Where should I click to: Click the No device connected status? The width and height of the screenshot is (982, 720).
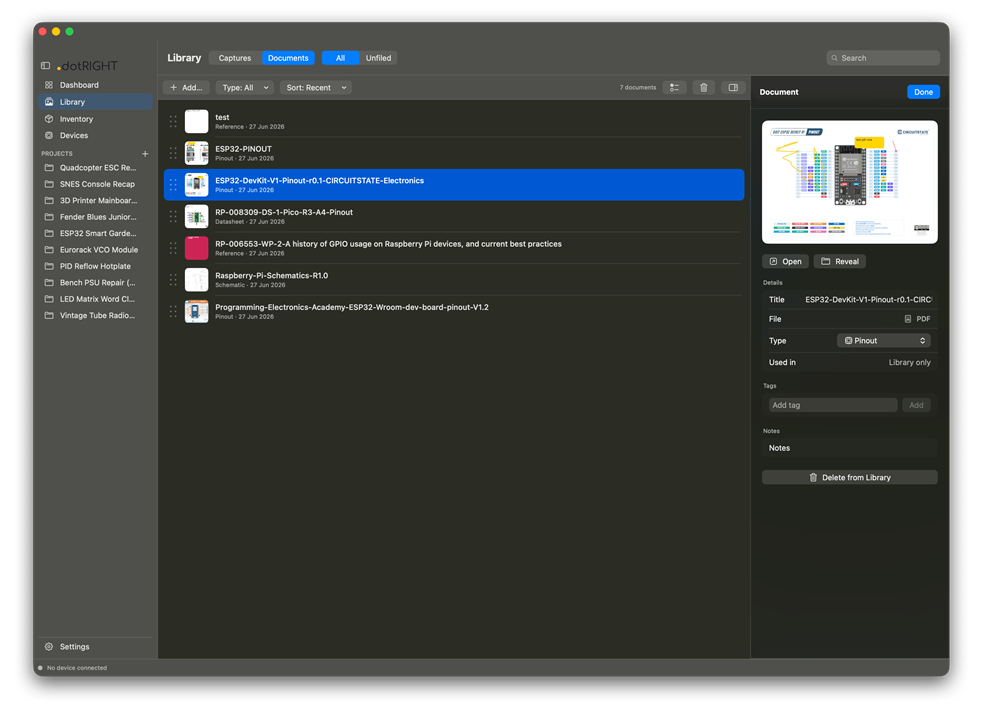(73, 668)
